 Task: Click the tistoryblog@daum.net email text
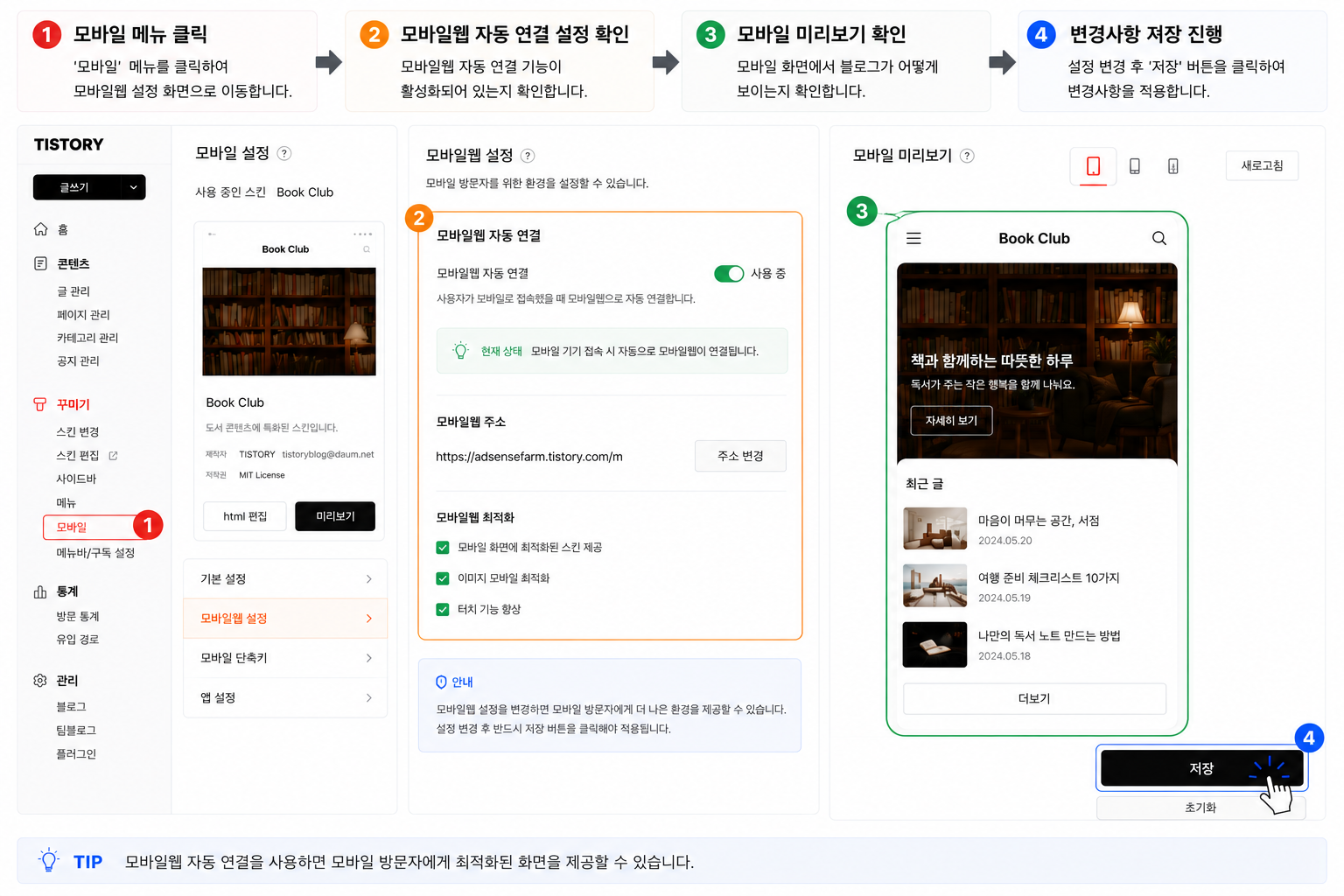pos(328,455)
